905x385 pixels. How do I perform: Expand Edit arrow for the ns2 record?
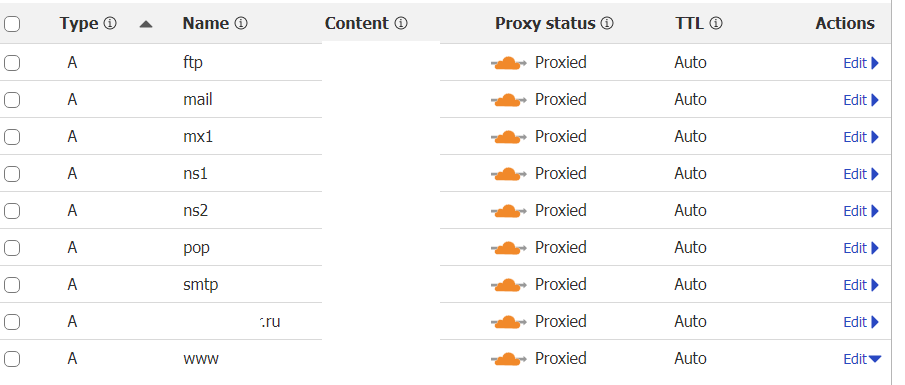tap(875, 211)
